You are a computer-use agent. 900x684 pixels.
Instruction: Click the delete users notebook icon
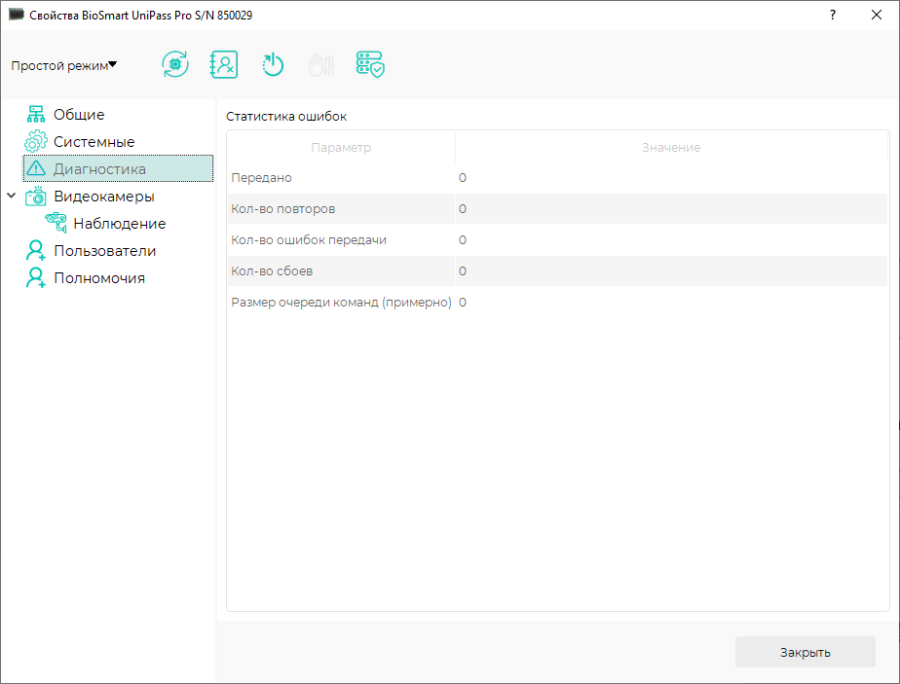point(224,64)
